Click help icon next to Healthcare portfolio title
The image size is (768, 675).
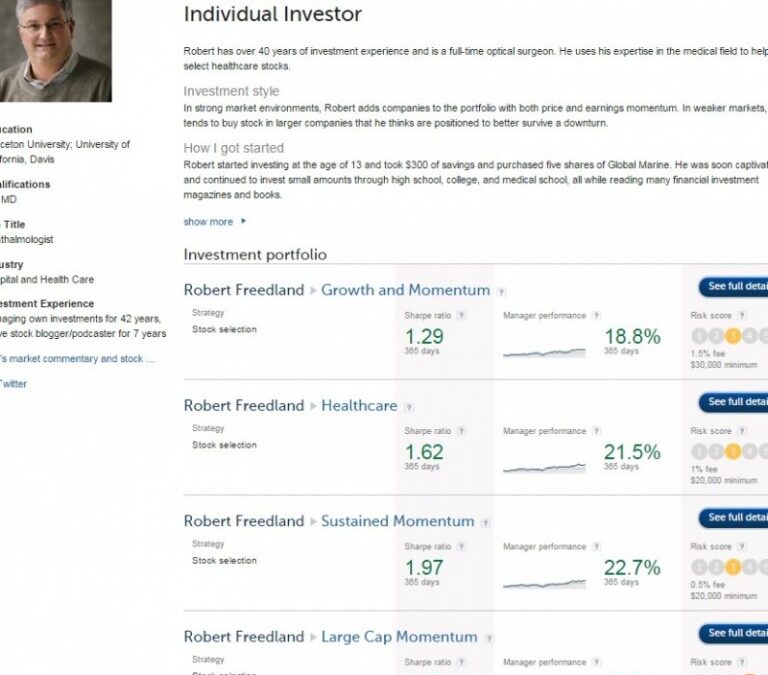[x=409, y=407]
